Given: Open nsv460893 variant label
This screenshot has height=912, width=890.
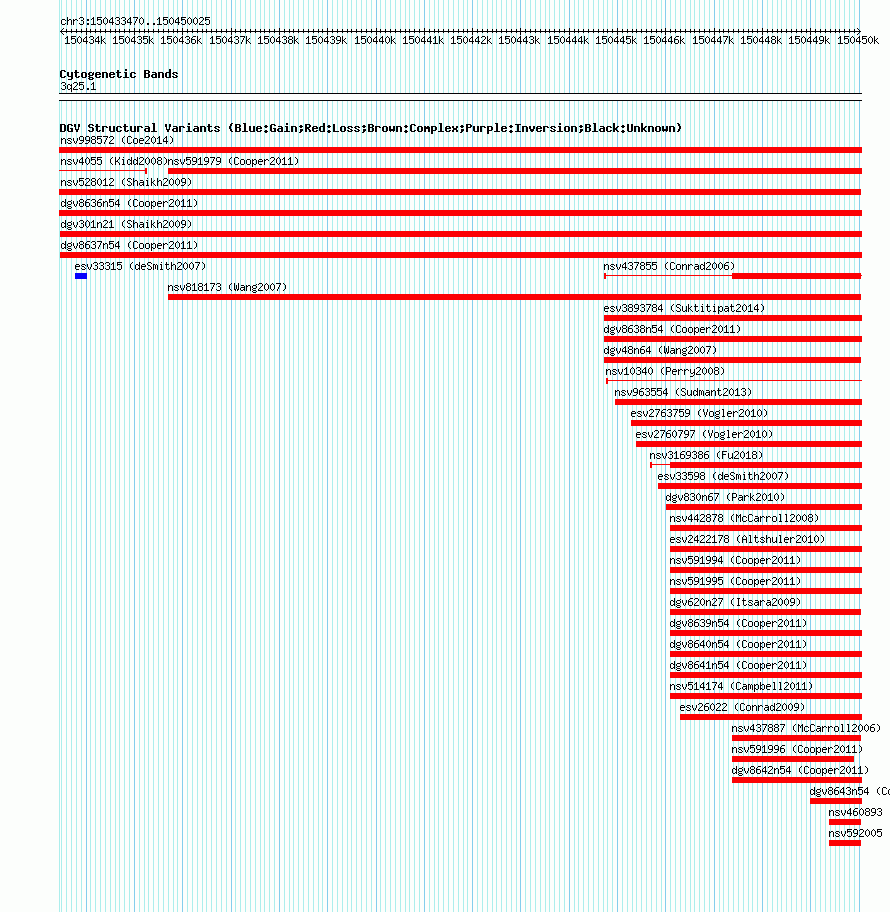Looking at the screenshot, I should 856,812.
